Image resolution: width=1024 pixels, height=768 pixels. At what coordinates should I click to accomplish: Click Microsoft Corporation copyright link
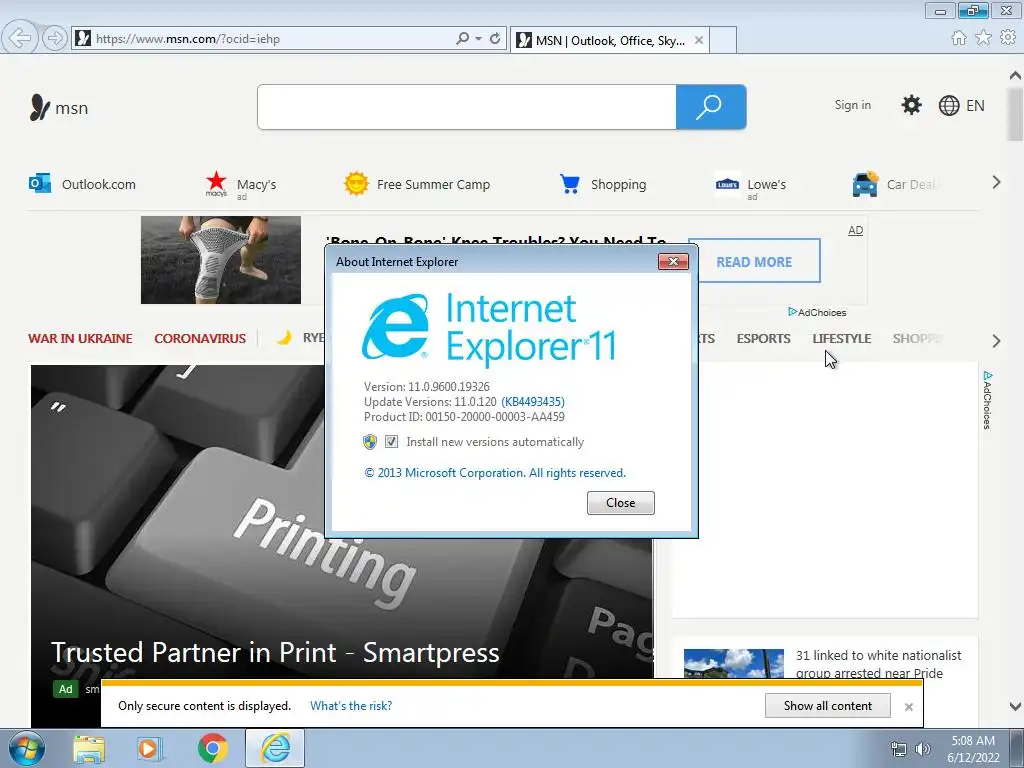pyautogui.click(x=495, y=473)
